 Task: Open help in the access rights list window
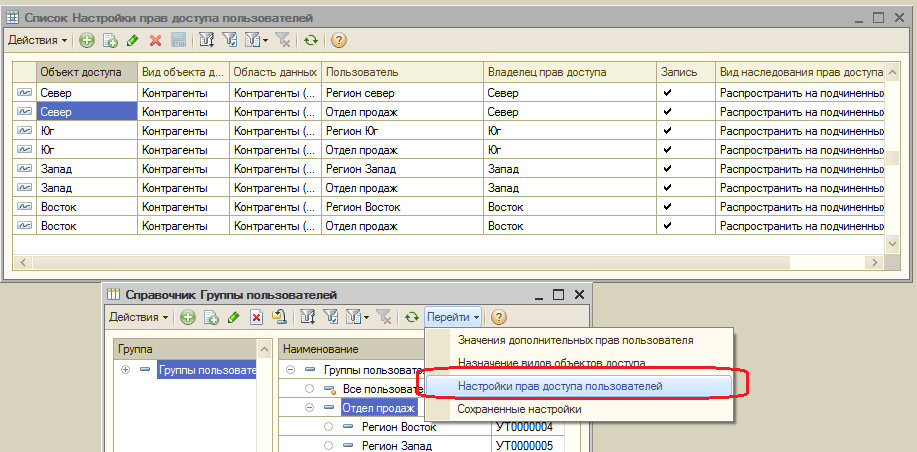click(x=339, y=40)
